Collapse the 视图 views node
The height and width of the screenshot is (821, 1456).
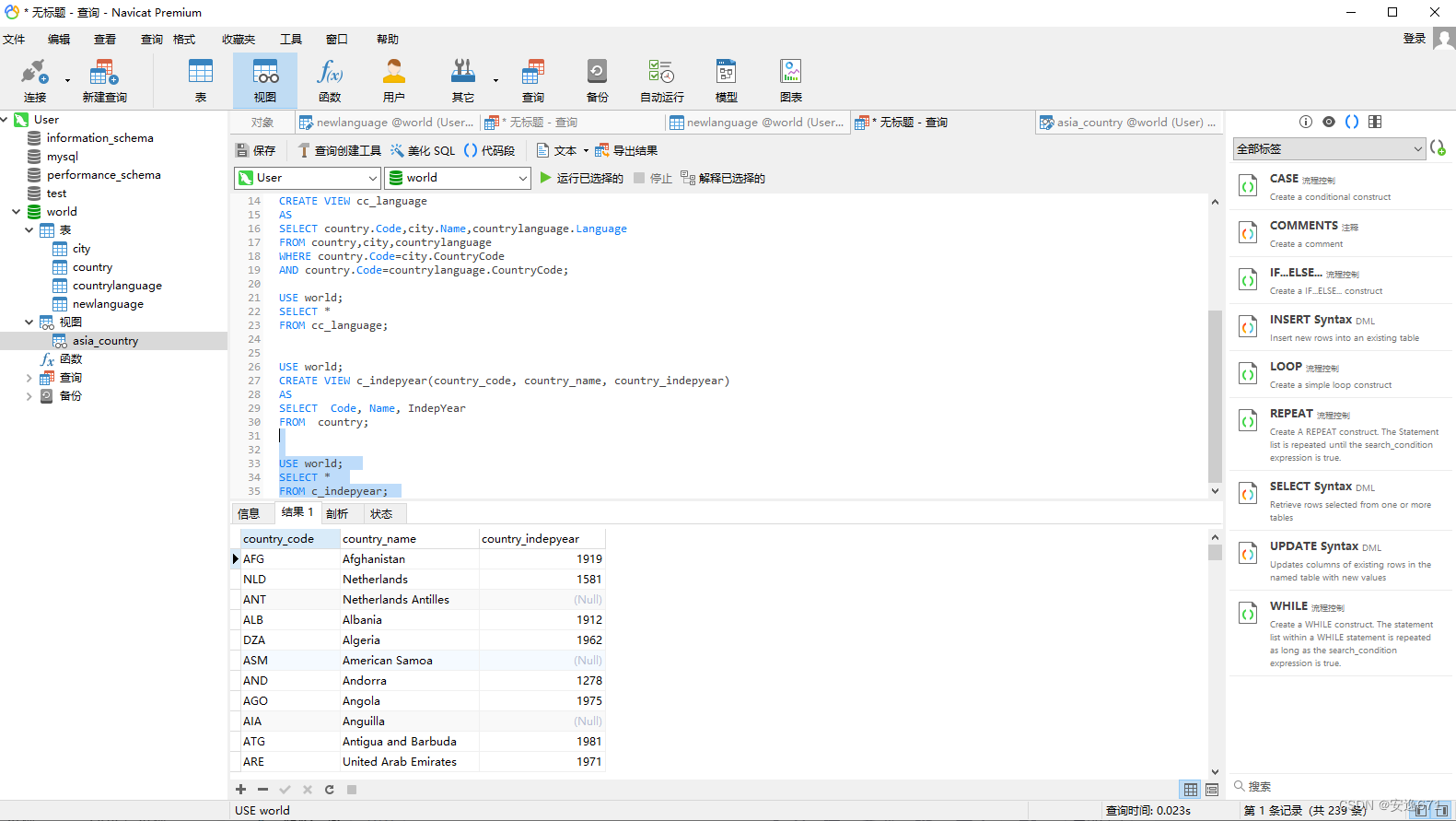pyautogui.click(x=29, y=322)
